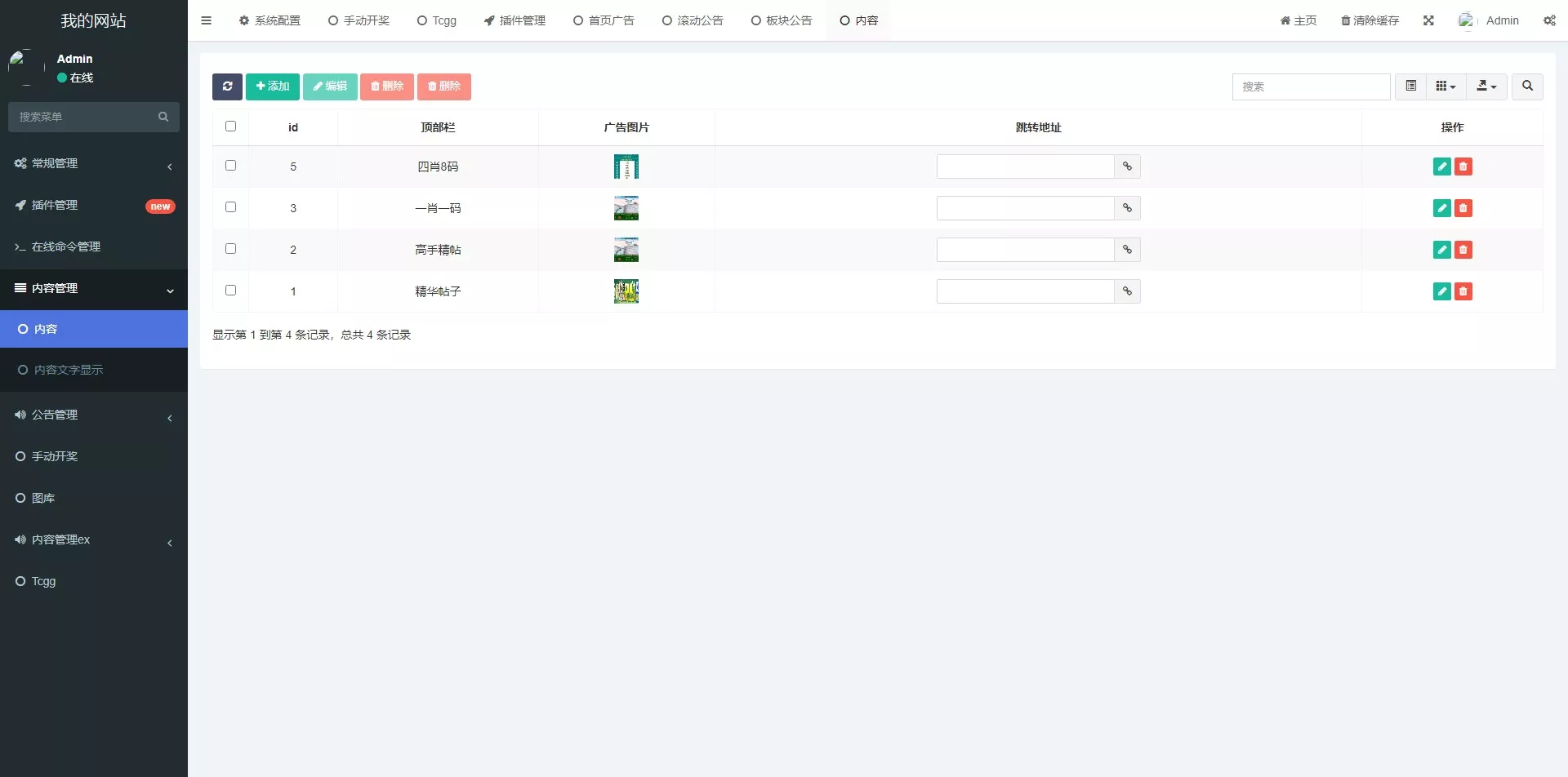Toggle fullscreen mode from the header
Image resolution: width=1568 pixels, height=777 pixels.
(1428, 20)
